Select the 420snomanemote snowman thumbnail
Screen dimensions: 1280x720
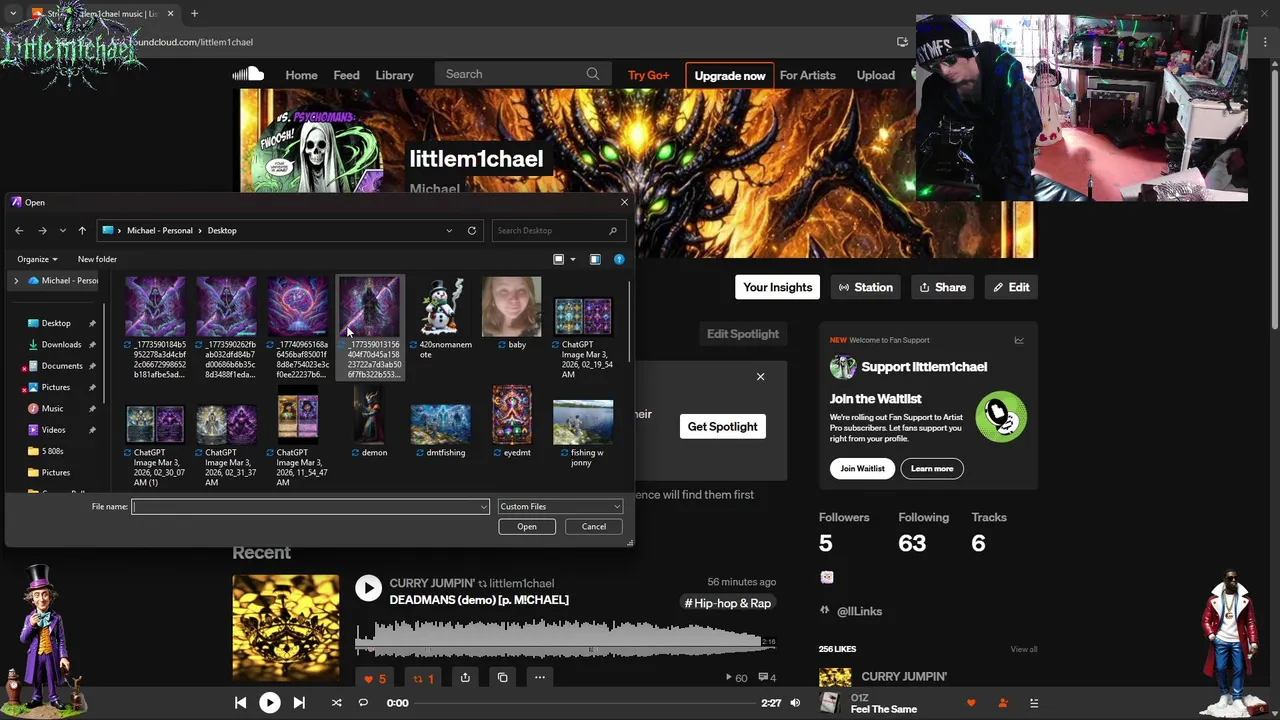[x=441, y=307]
